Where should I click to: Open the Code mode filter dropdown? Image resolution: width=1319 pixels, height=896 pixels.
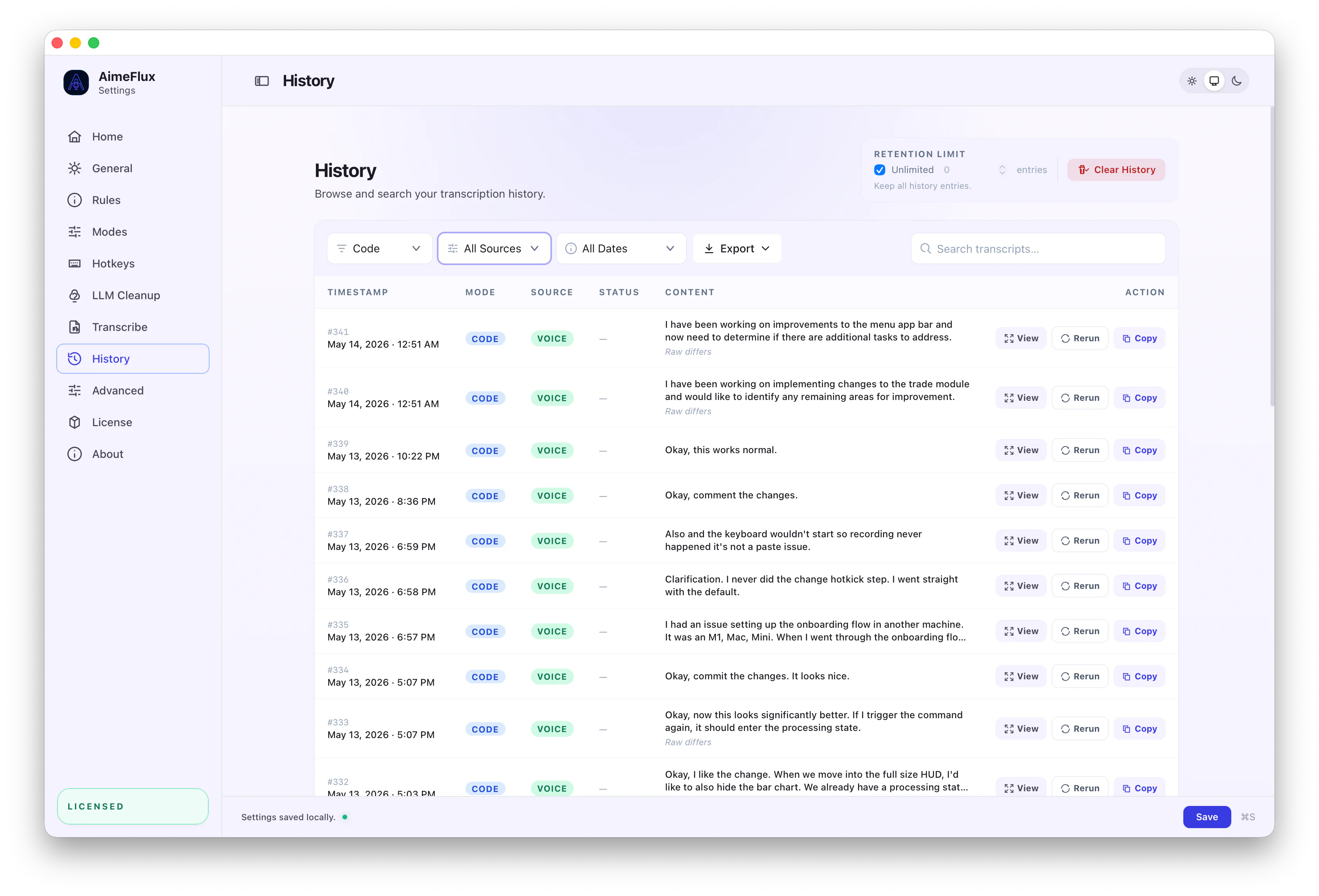380,248
